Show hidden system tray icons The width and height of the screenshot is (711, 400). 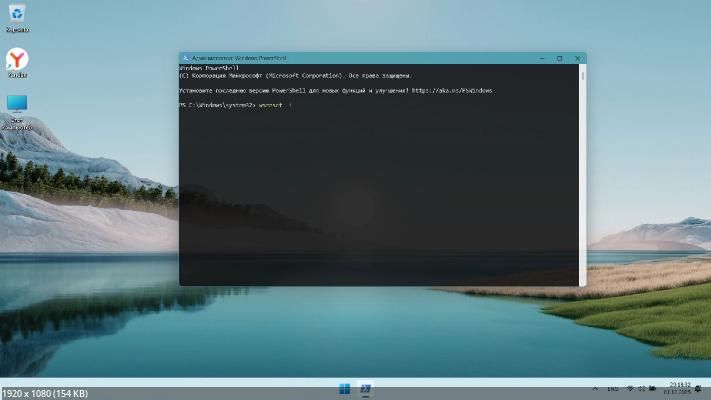[598, 389]
